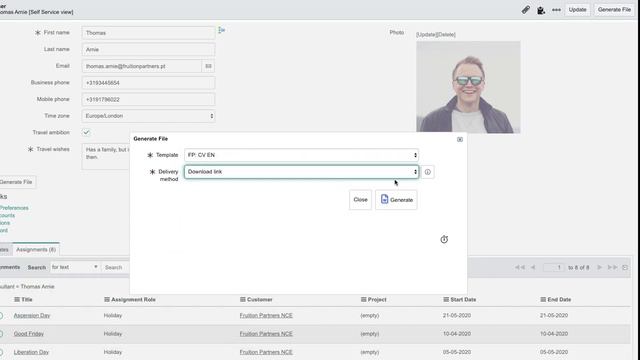Open the Start Date column menu icon
This screenshot has height=360, width=640.
click(446, 300)
